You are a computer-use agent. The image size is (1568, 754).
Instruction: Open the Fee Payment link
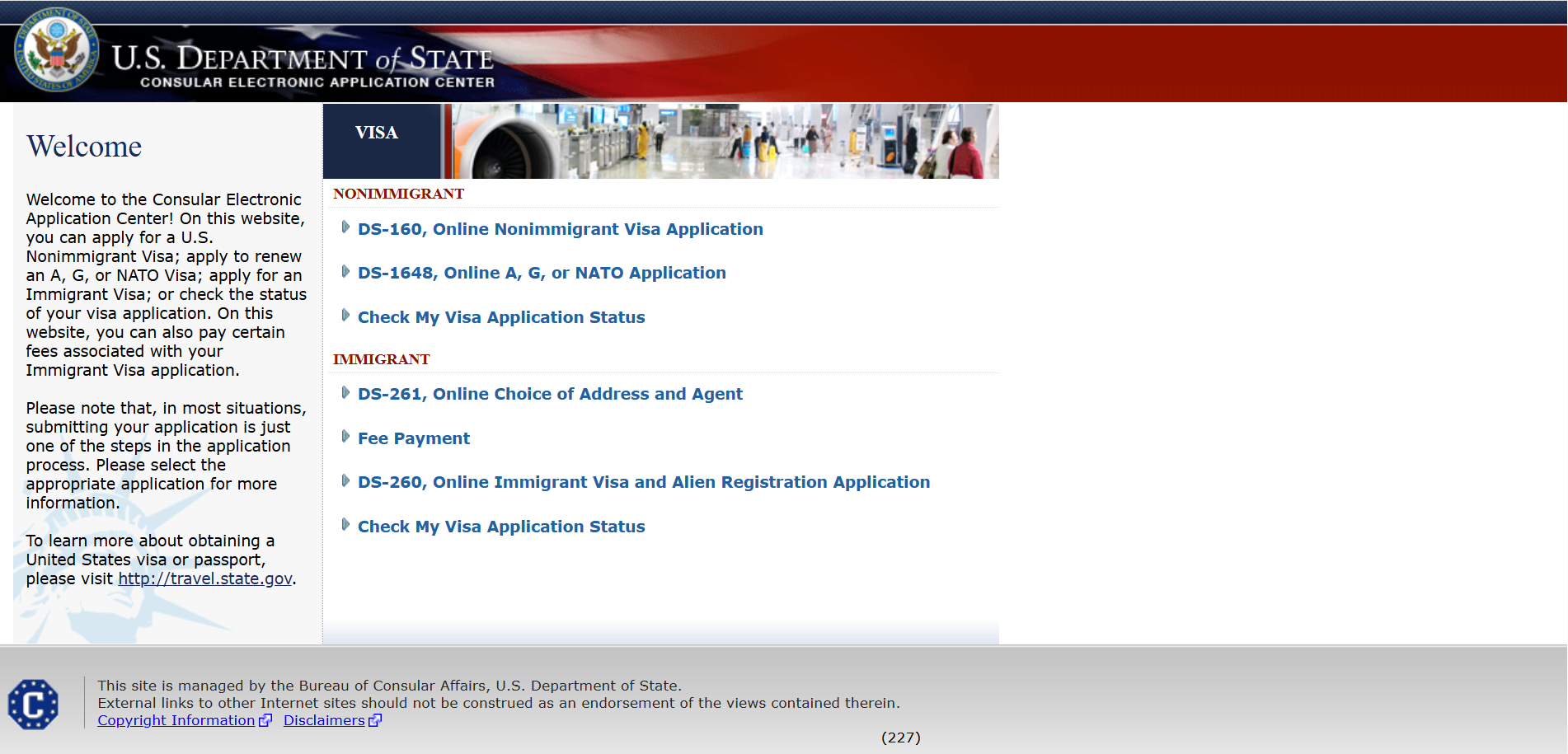point(414,438)
